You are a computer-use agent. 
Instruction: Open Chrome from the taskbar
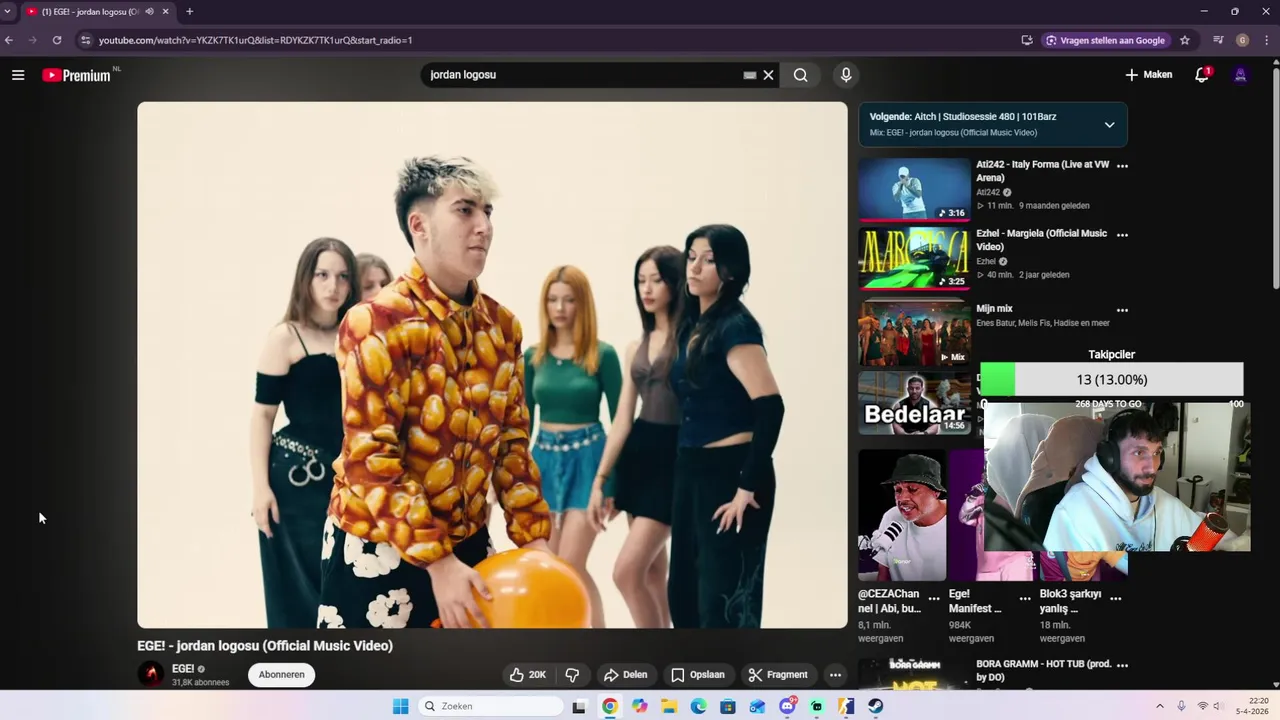610,706
